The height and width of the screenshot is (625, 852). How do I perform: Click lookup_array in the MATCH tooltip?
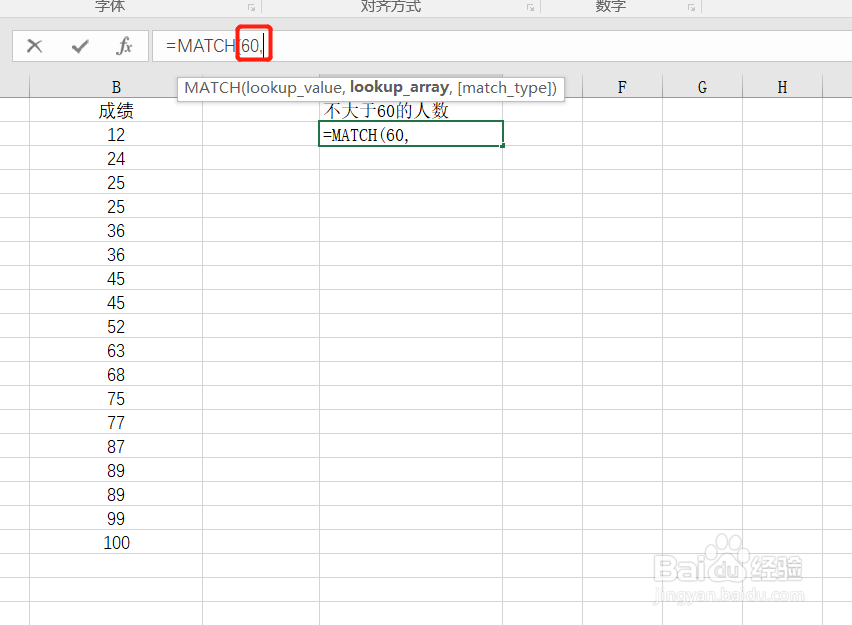coord(399,88)
